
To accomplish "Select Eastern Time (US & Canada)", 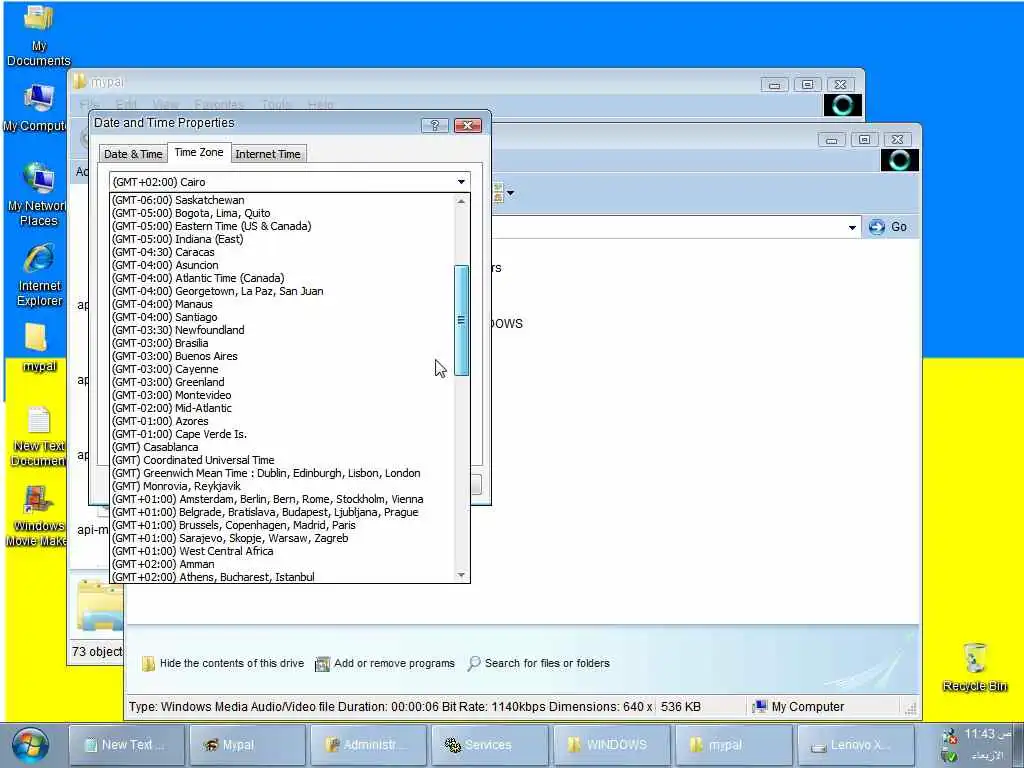I will tap(282, 227).
